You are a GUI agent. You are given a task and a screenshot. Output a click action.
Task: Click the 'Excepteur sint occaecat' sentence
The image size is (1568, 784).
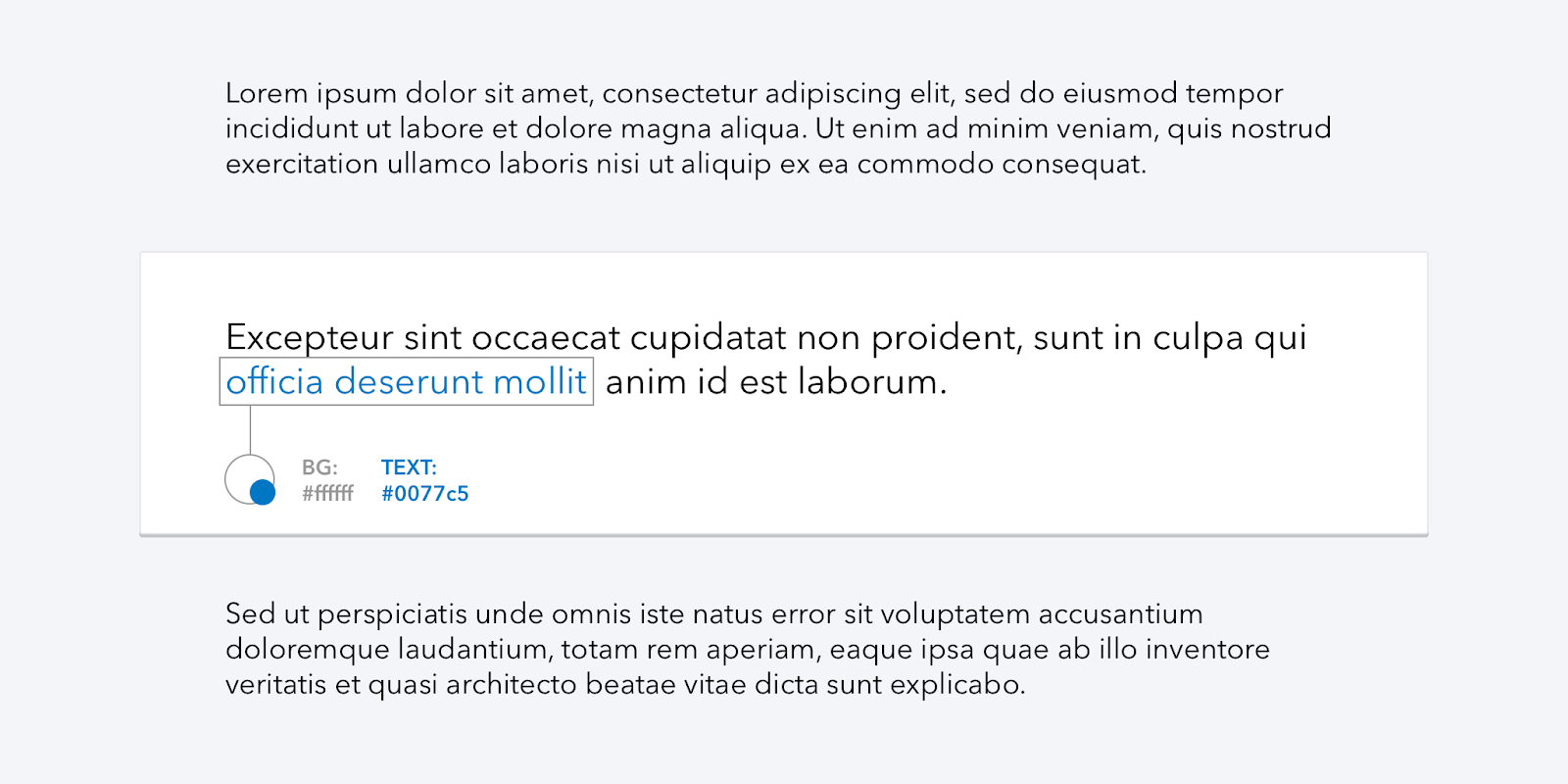coord(766,338)
